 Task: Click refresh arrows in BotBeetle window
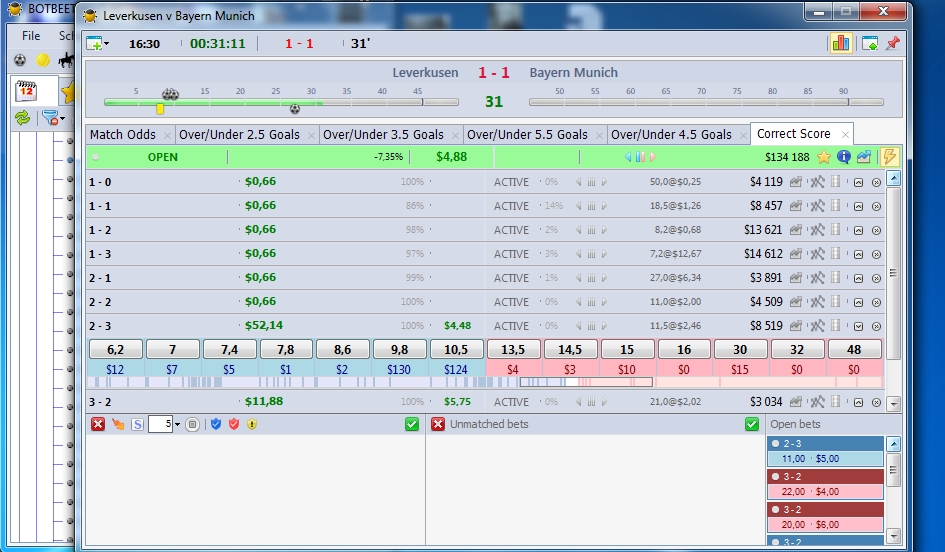click(x=22, y=118)
